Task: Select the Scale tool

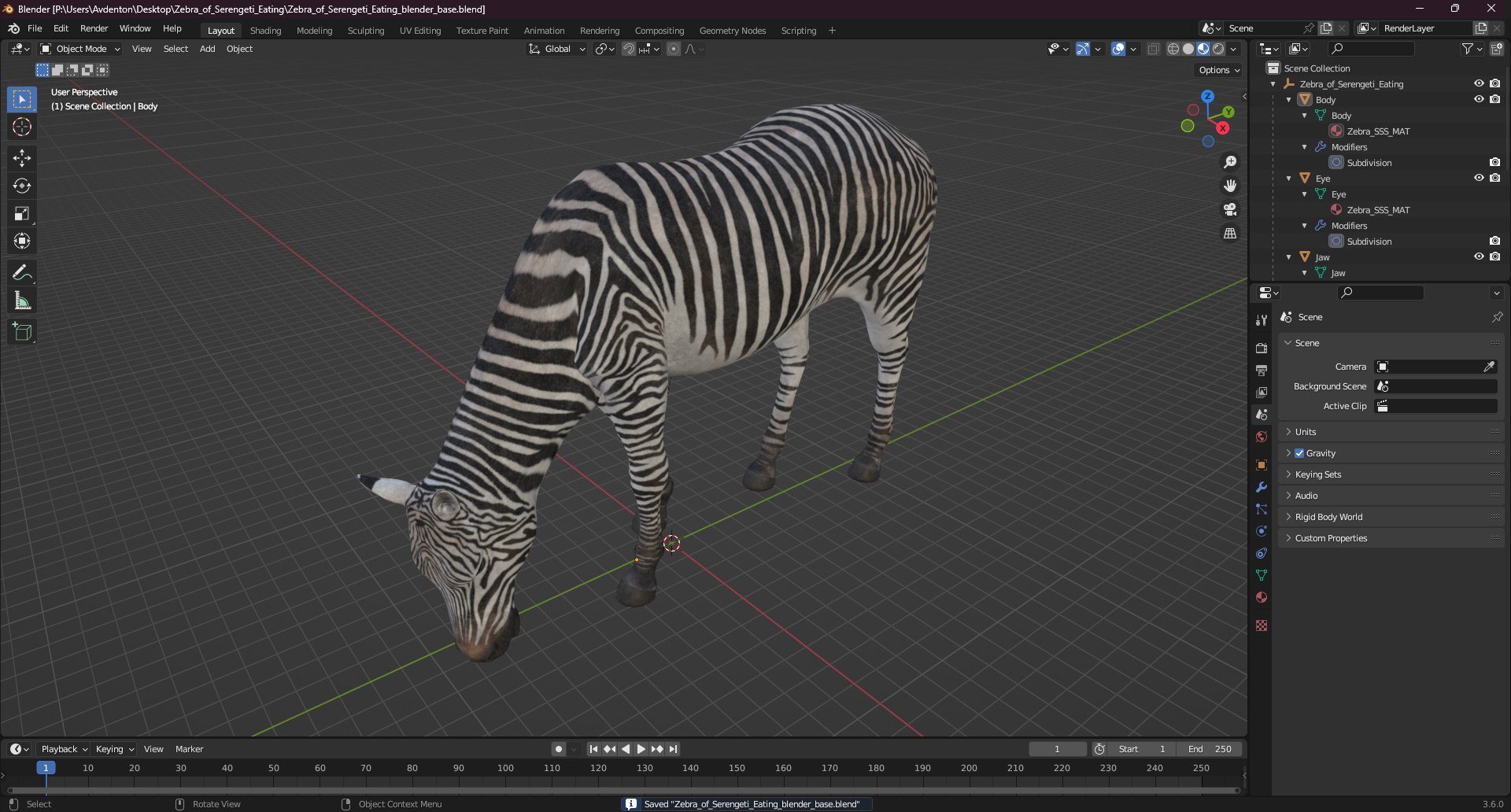Action: pyautogui.click(x=22, y=213)
